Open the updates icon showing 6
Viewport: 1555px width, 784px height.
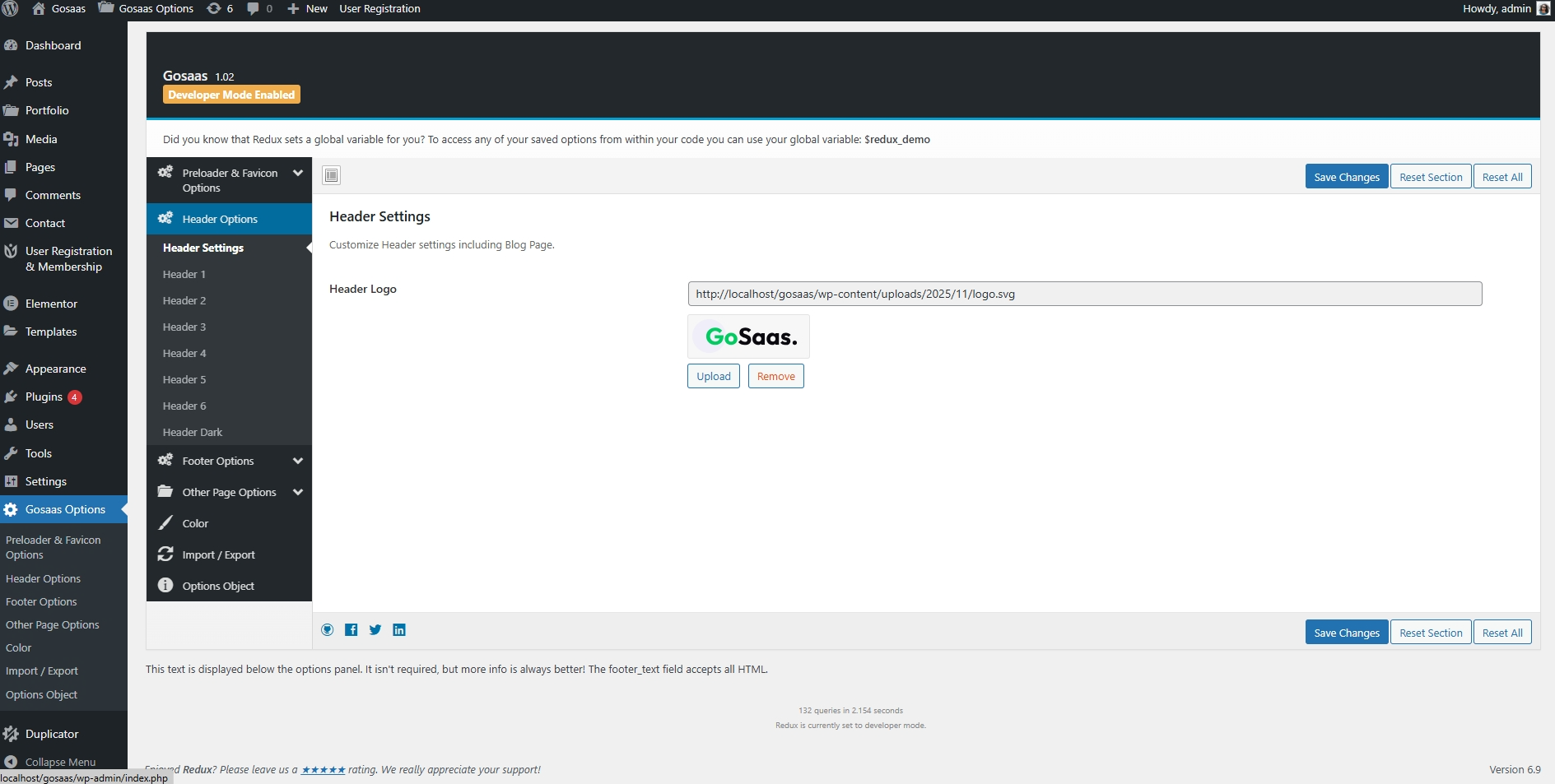220,9
